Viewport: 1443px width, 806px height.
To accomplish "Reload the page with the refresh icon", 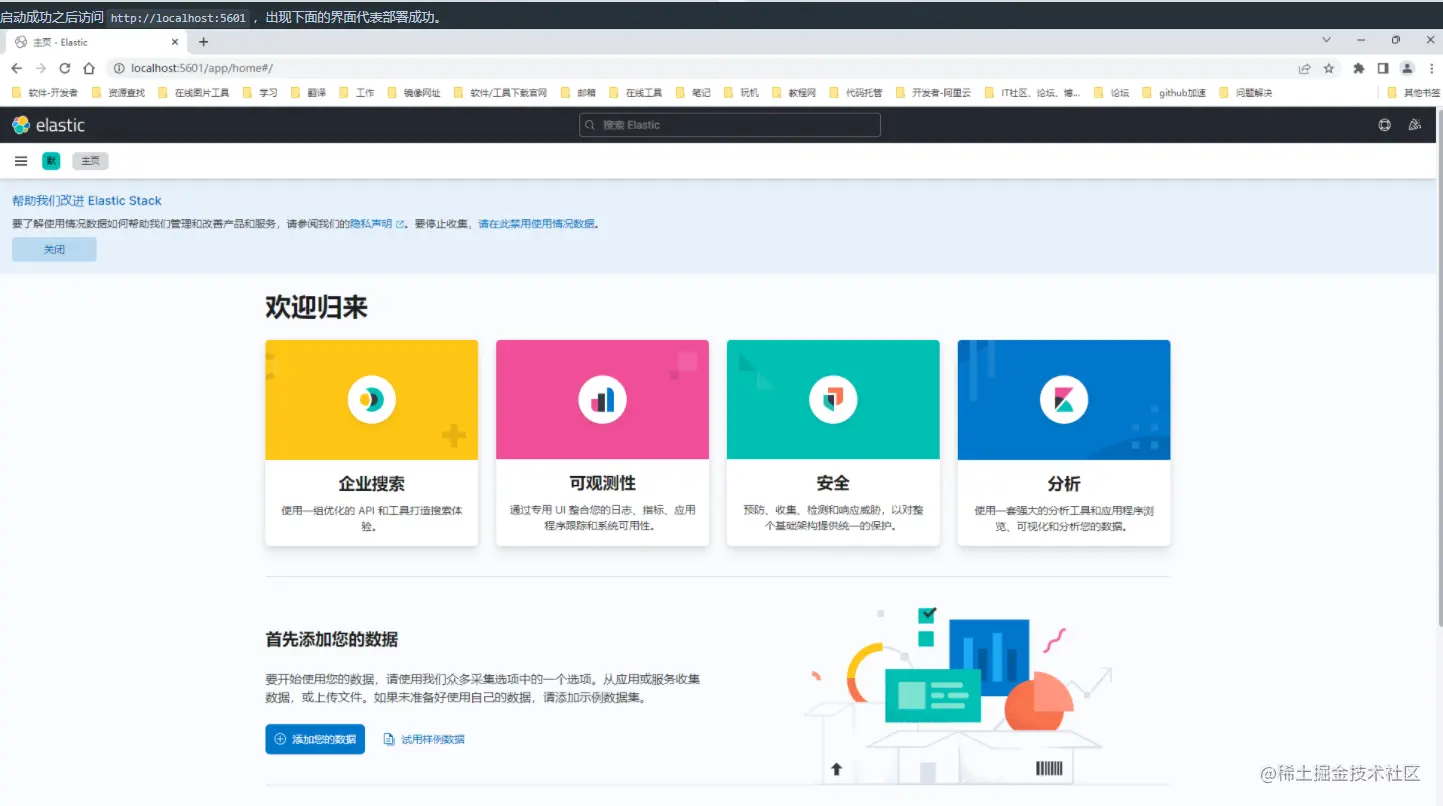I will pyautogui.click(x=65, y=68).
